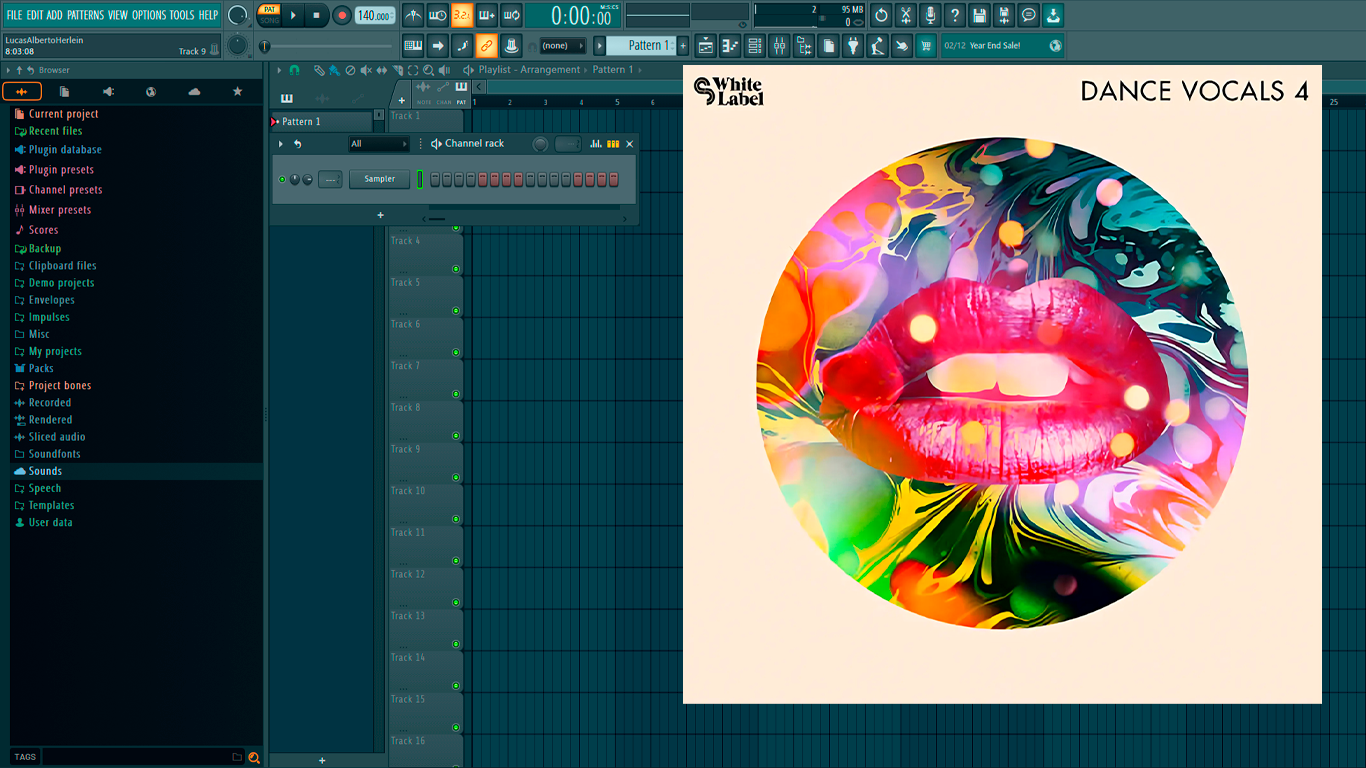
Task: Toggle loop recording mode
Action: (511, 15)
